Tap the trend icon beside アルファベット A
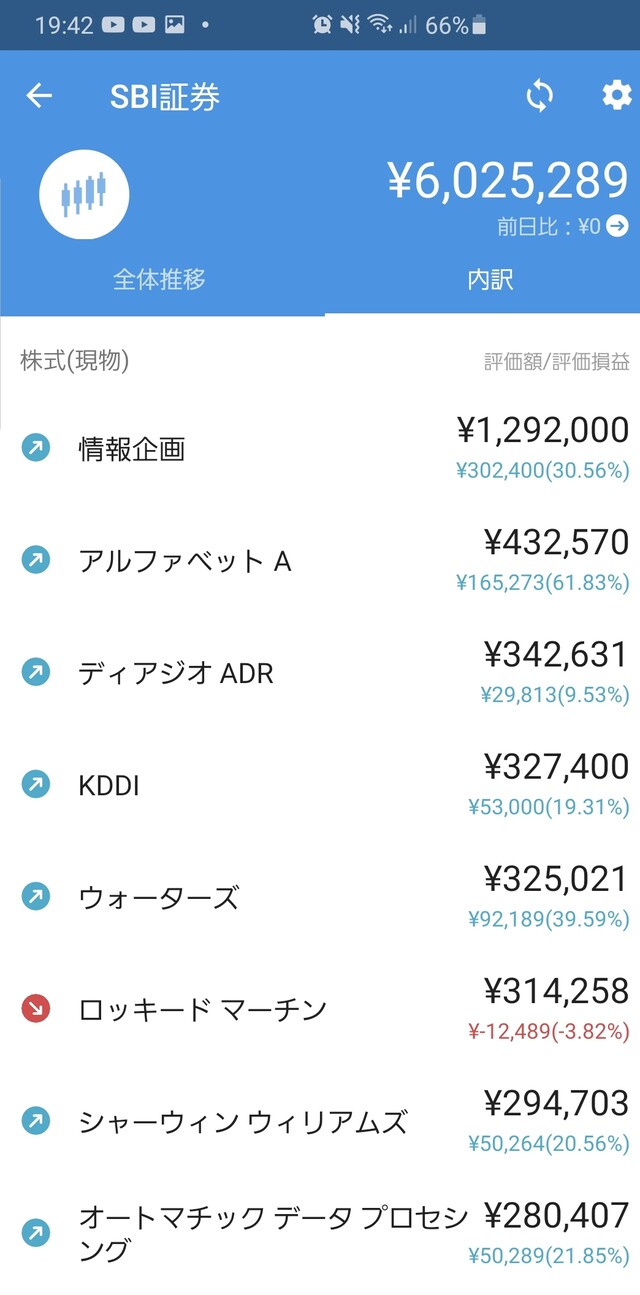 point(36,560)
